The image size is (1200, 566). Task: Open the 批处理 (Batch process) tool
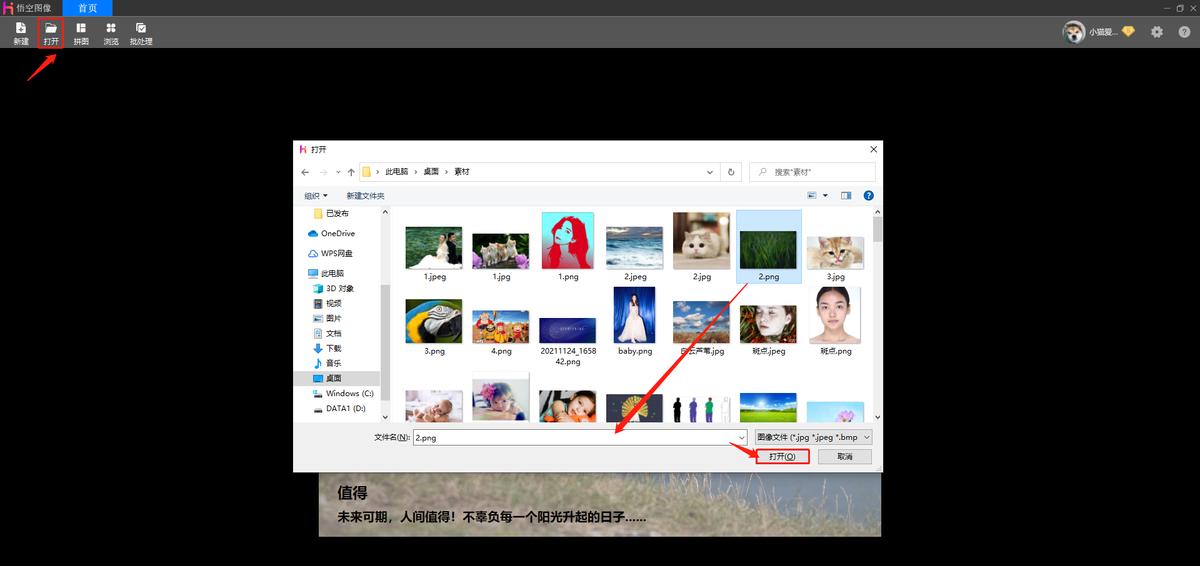point(141,34)
